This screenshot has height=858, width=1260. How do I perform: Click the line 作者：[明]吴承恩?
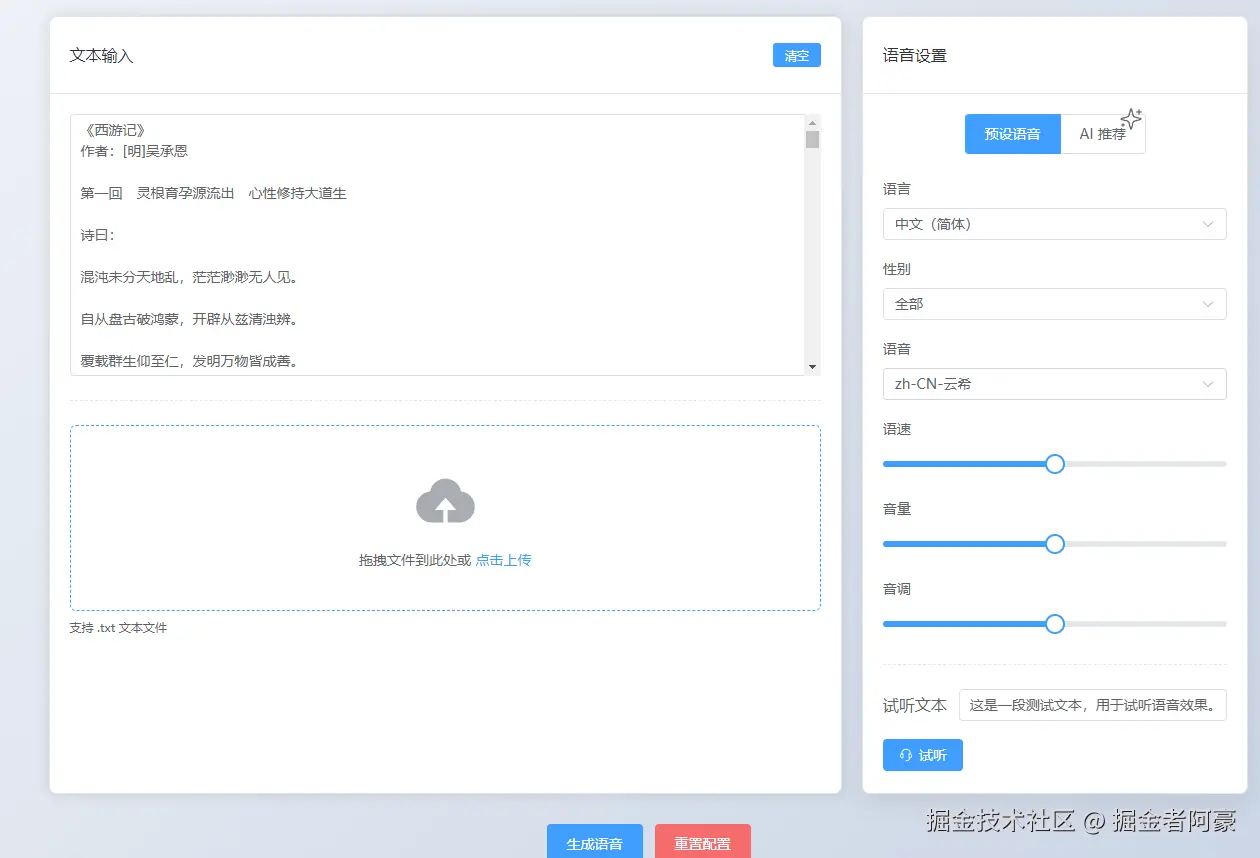pyautogui.click(x=134, y=151)
